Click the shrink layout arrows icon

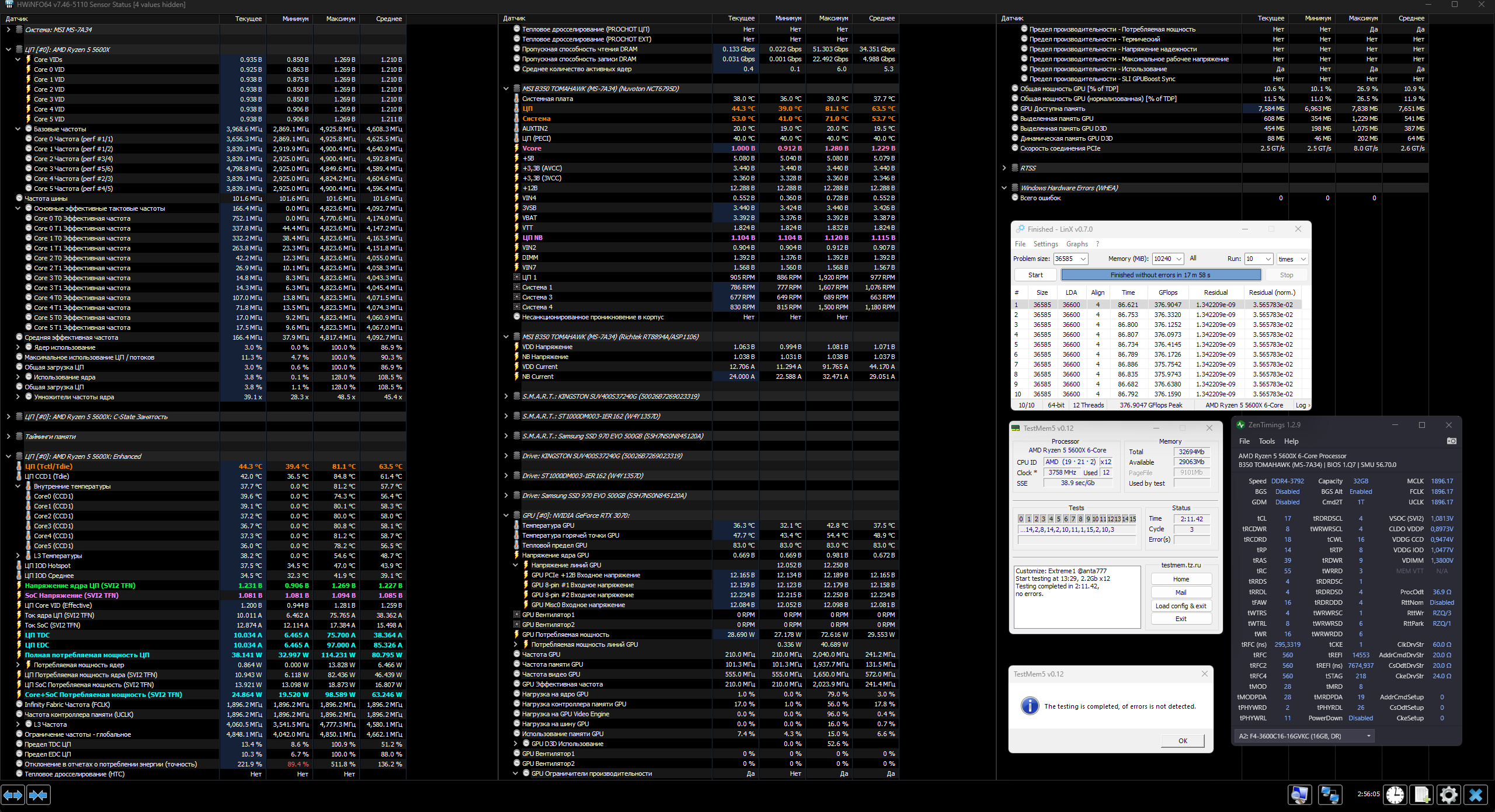click(x=39, y=795)
